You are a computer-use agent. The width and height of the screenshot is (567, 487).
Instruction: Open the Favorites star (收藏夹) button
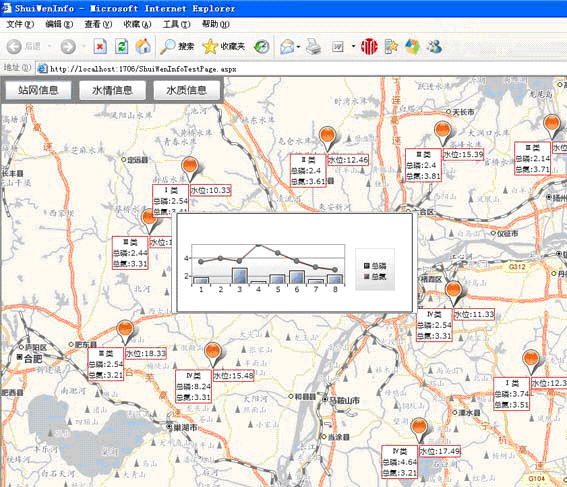224,46
